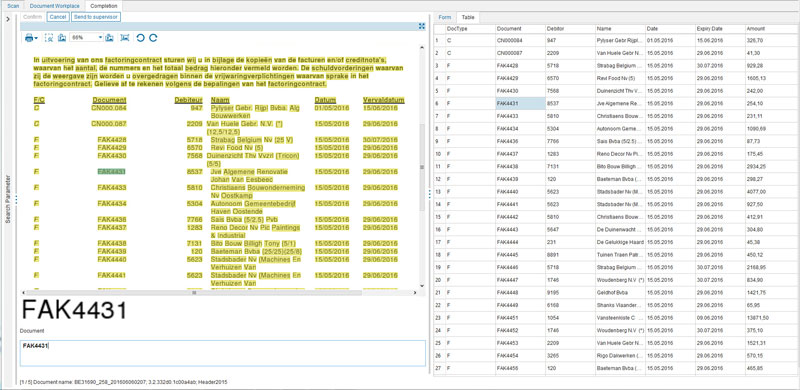Viewport: 800px width, 390px height.
Task: Click amount cell 2934,25
Action: click(x=772, y=166)
